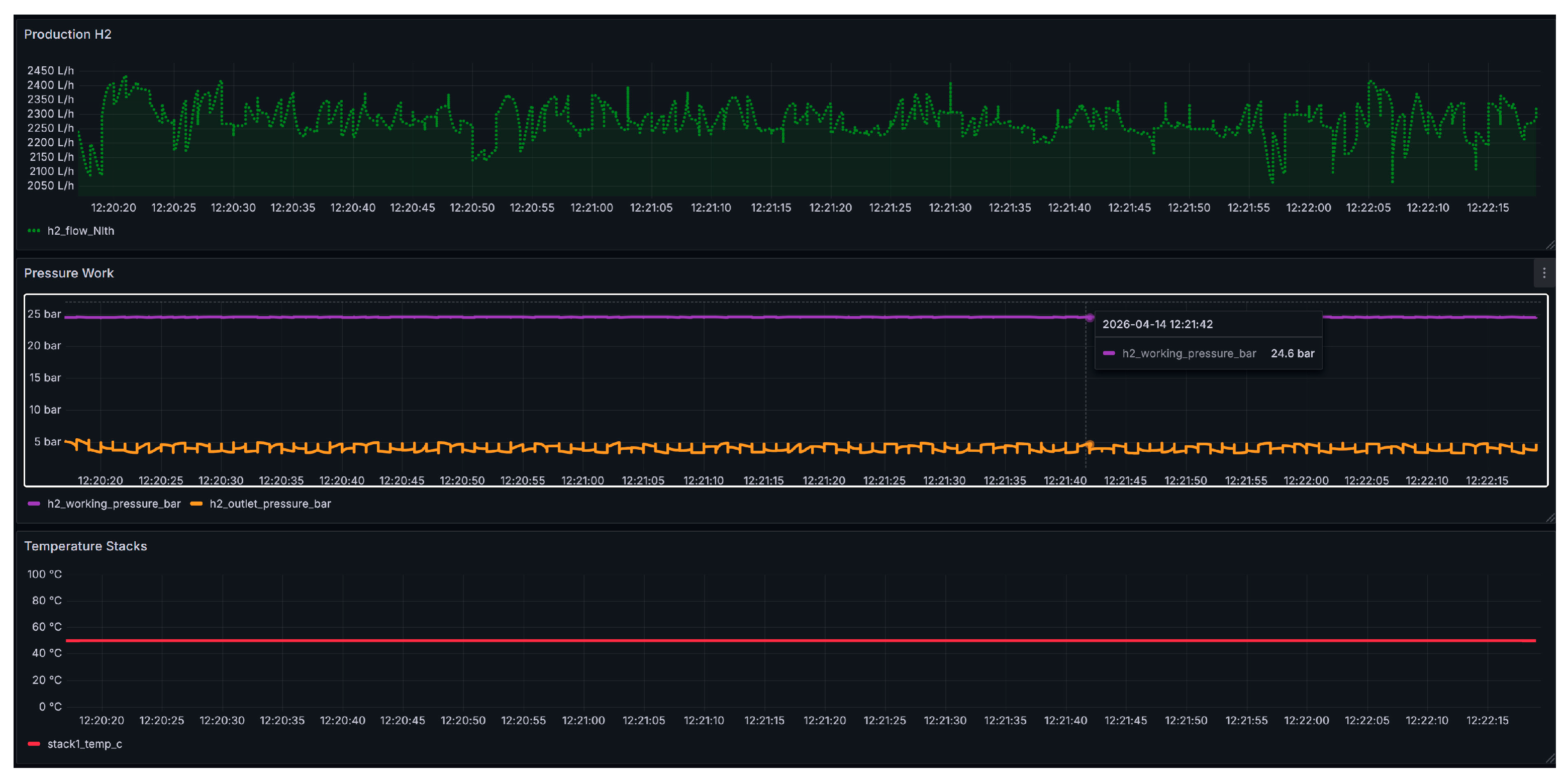Click the 60 °C axis label
Screen dimensions: 1568x779
[47, 627]
